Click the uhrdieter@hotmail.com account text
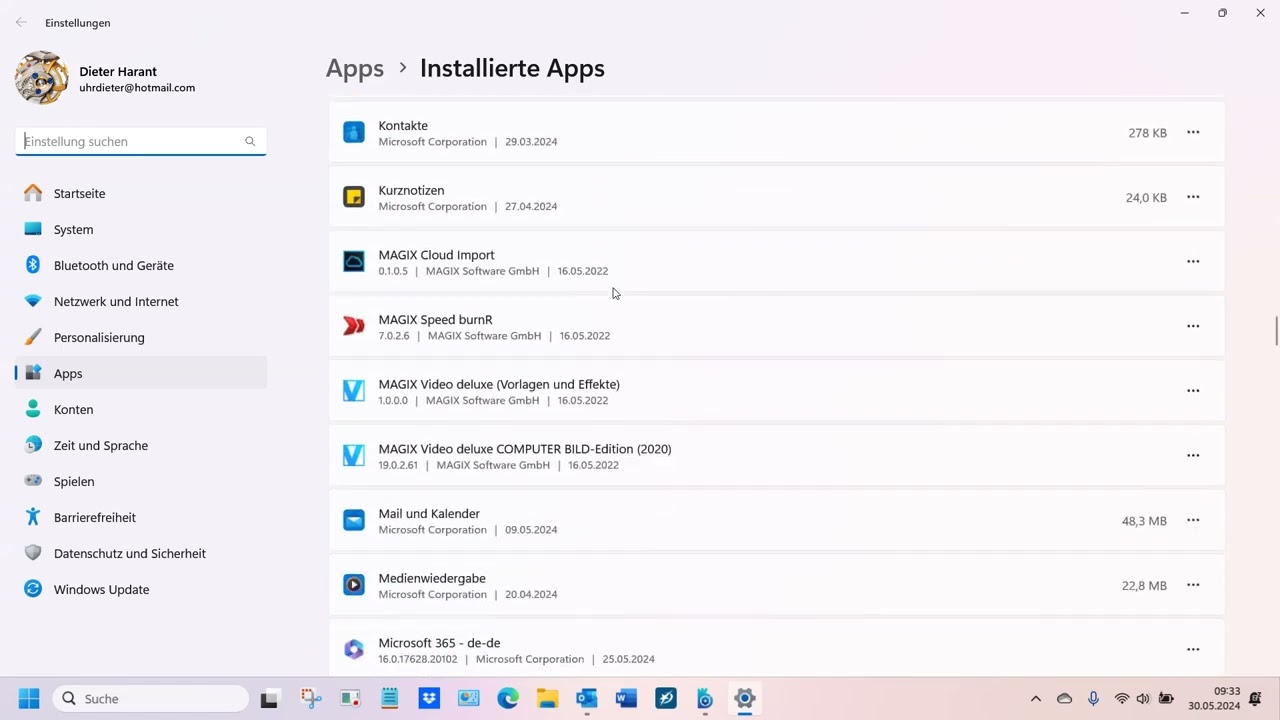Image resolution: width=1280 pixels, height=720 pixels. click(137, 88)
